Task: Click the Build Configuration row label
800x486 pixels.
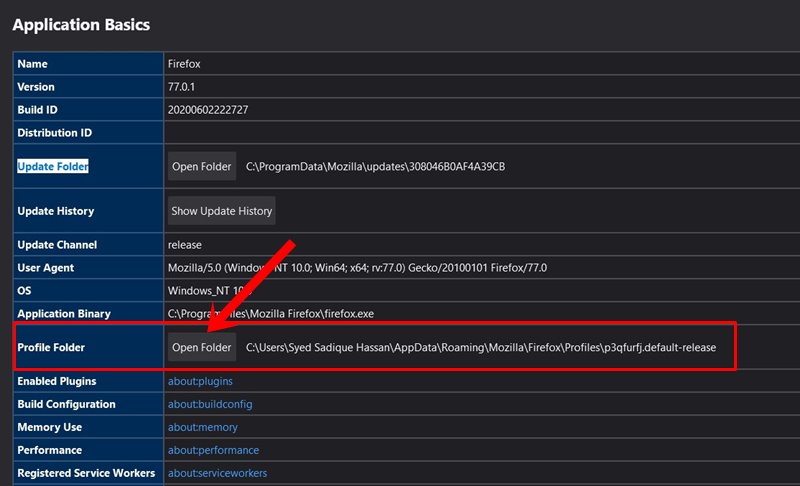Action: coord(66,404)
